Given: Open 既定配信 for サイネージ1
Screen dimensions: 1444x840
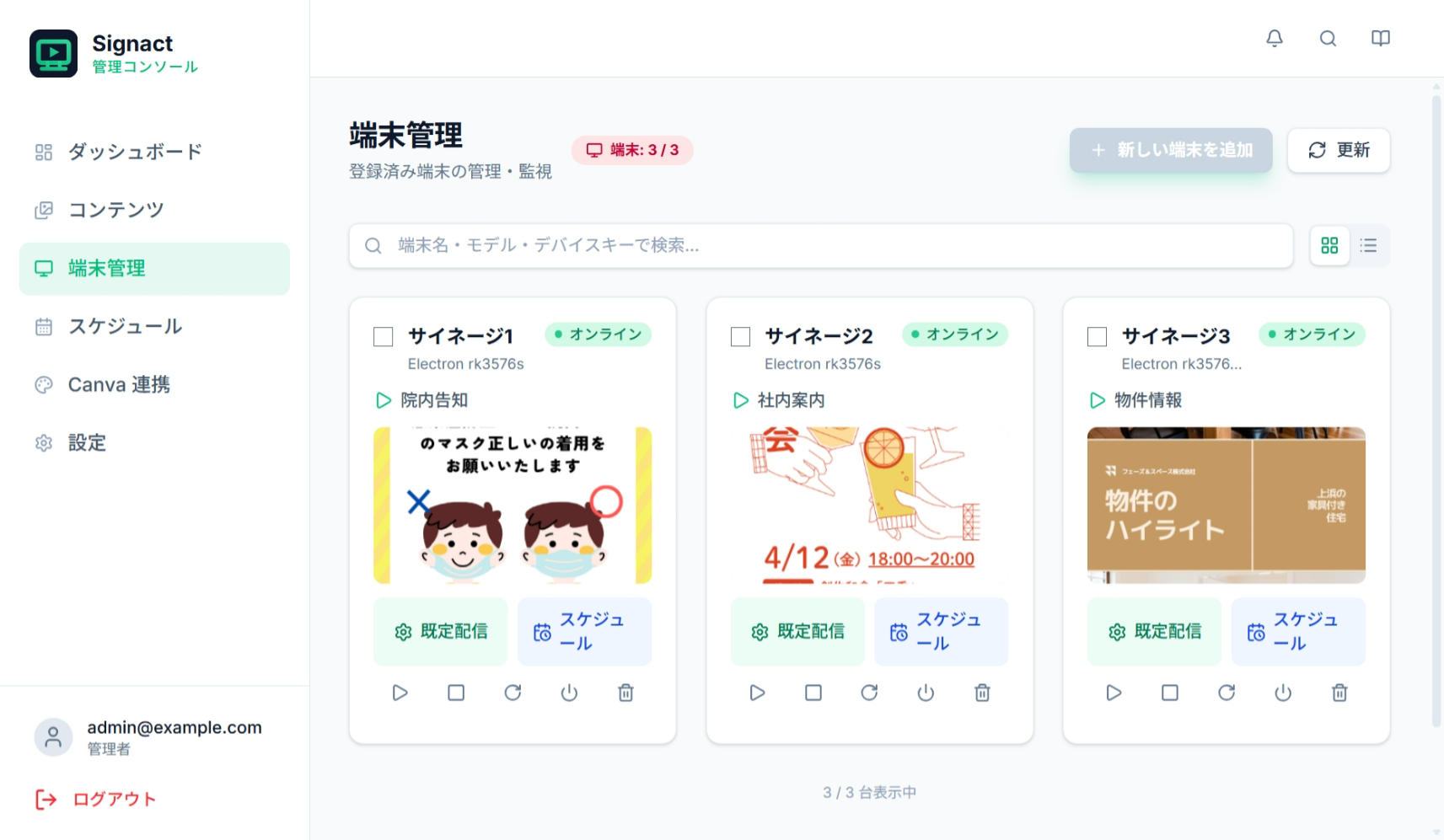Looking at the screenshot, I should pyautogui.click(x=440, y=632).
